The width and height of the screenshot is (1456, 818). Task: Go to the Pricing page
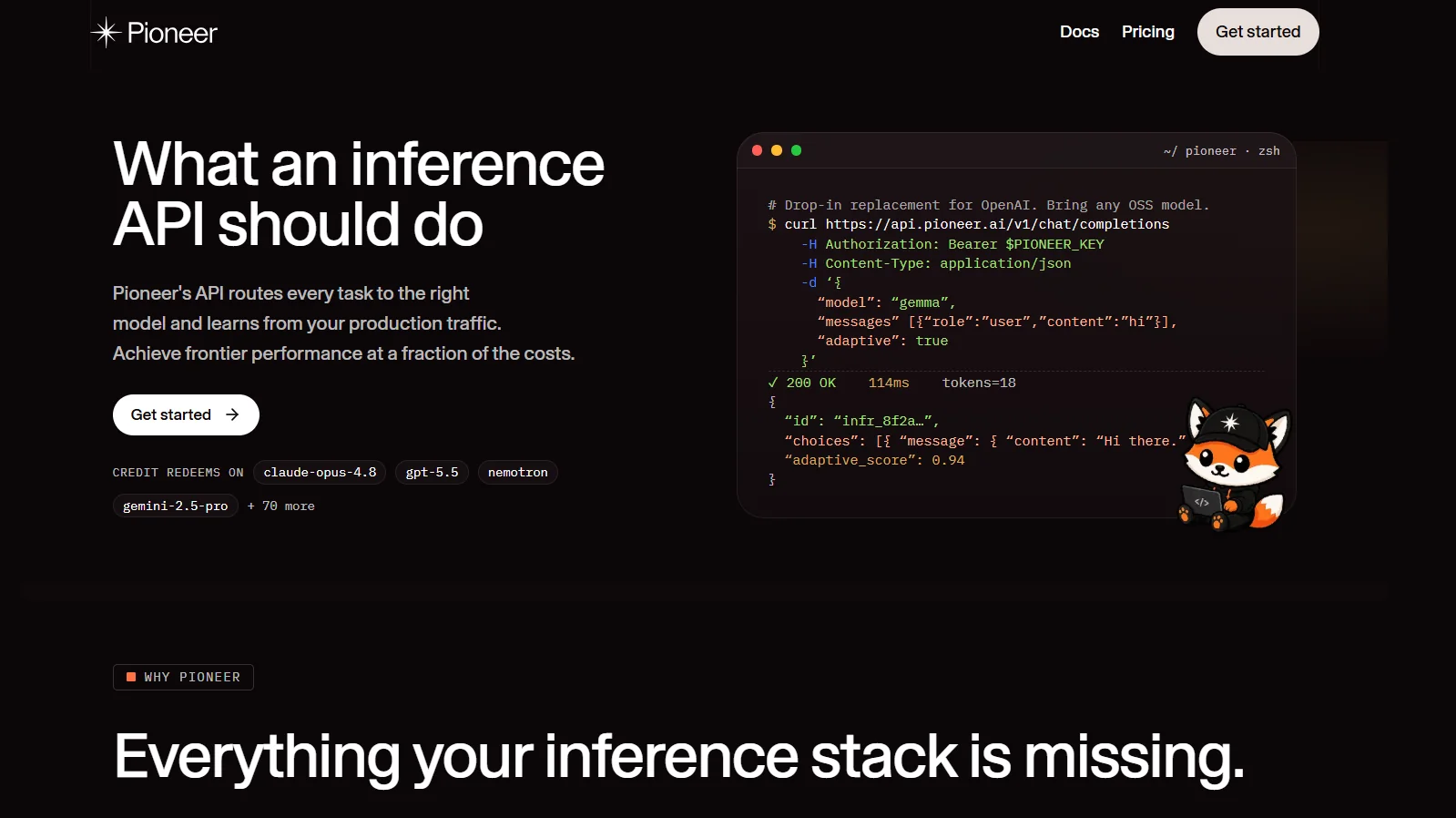[x=1147, y=32]
